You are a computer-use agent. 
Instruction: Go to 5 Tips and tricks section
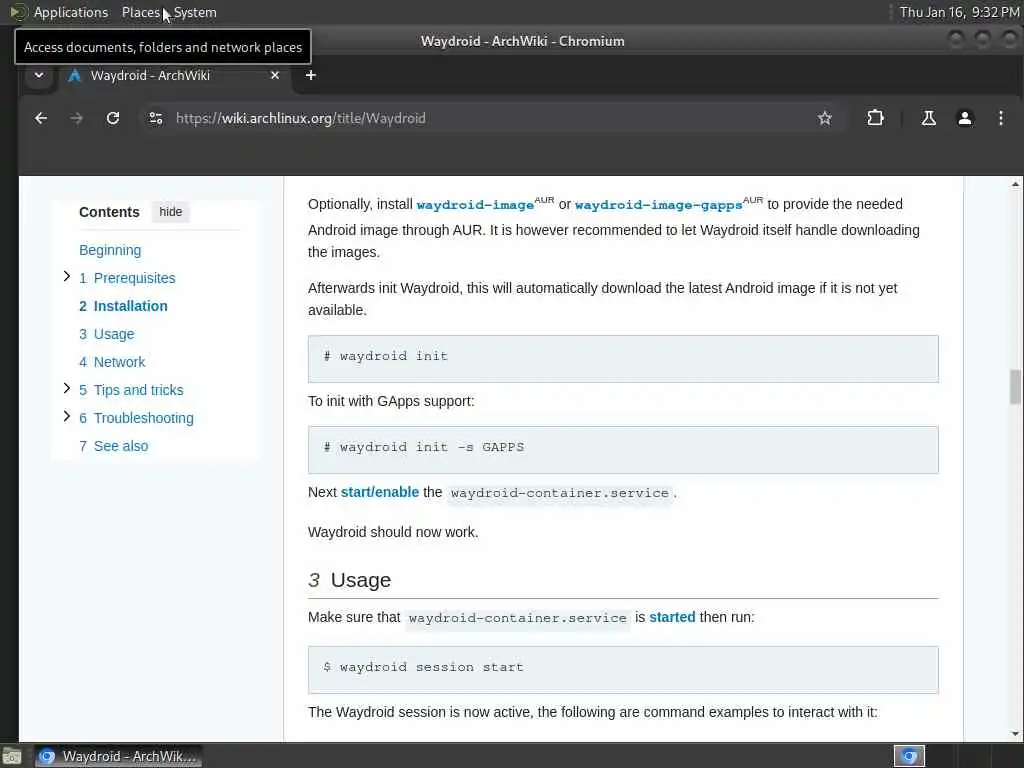pos(131,391)
